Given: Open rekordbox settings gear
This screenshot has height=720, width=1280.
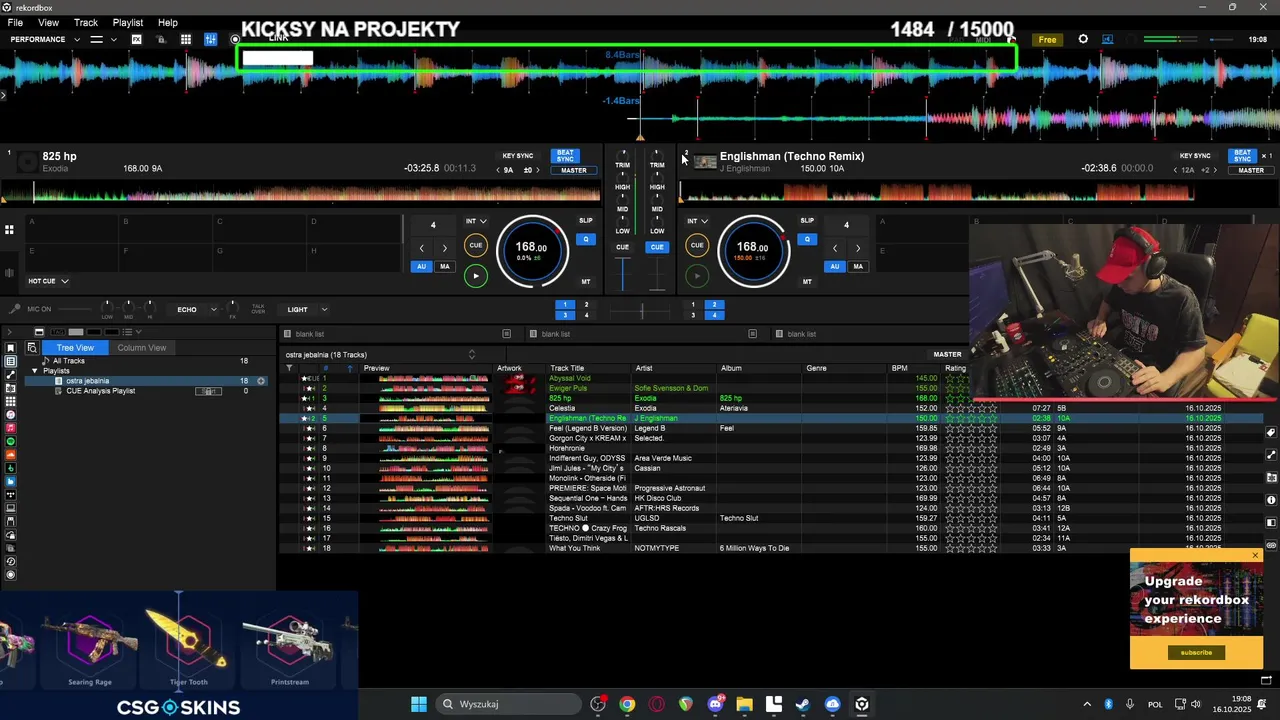Looking at the screenshot, I should click(x=1083, y=40).
